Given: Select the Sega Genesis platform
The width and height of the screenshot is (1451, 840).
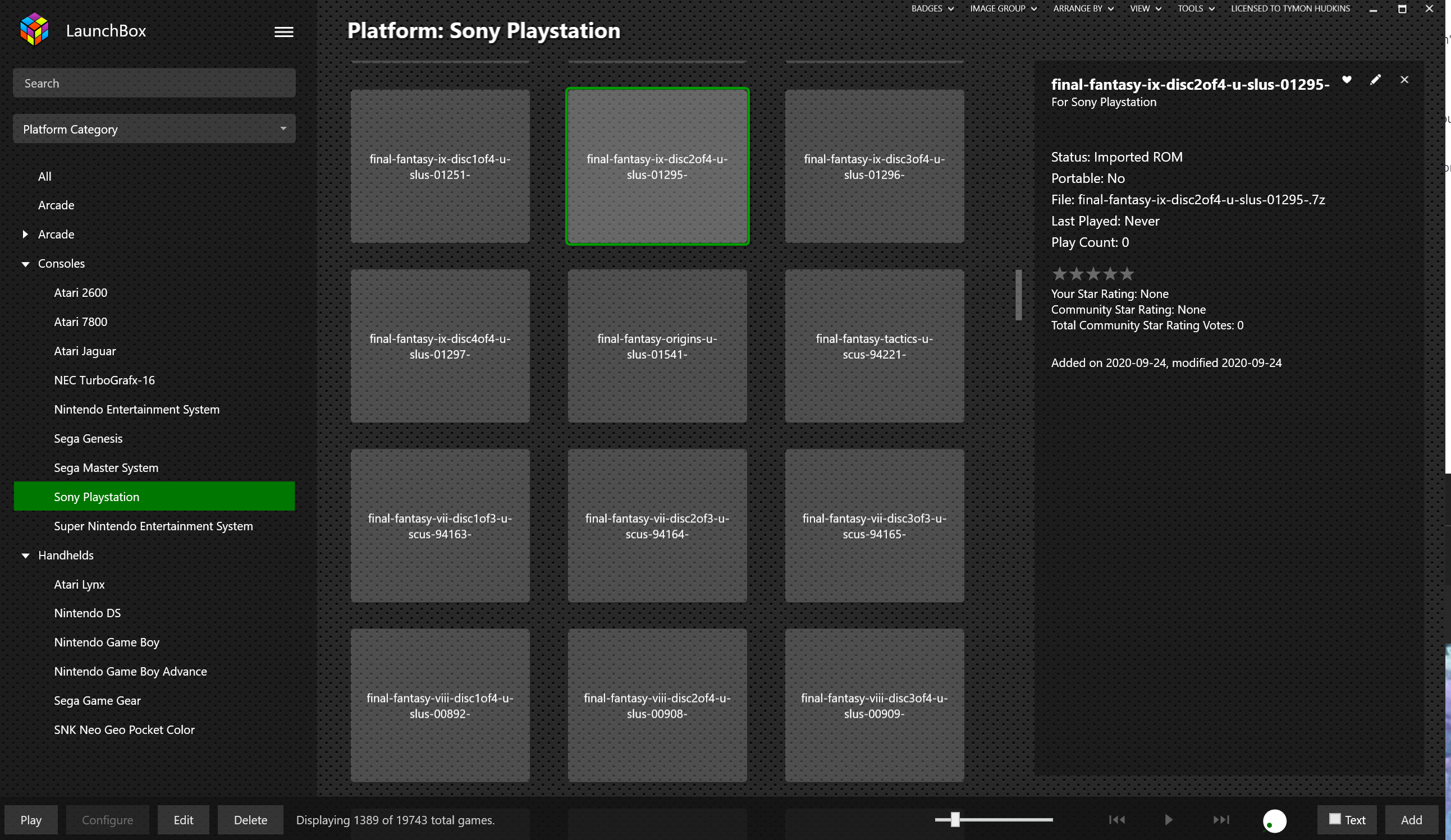Looking at the screenshot, I should pyautogui.click(x=88, y=438).
